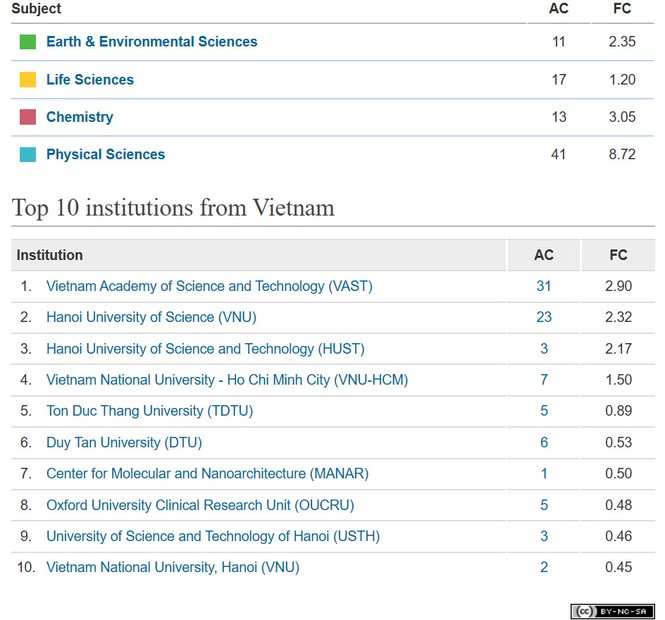
Task: Click the AC count 6 for Duy Tan University
Action: click(x=544, y=442)
